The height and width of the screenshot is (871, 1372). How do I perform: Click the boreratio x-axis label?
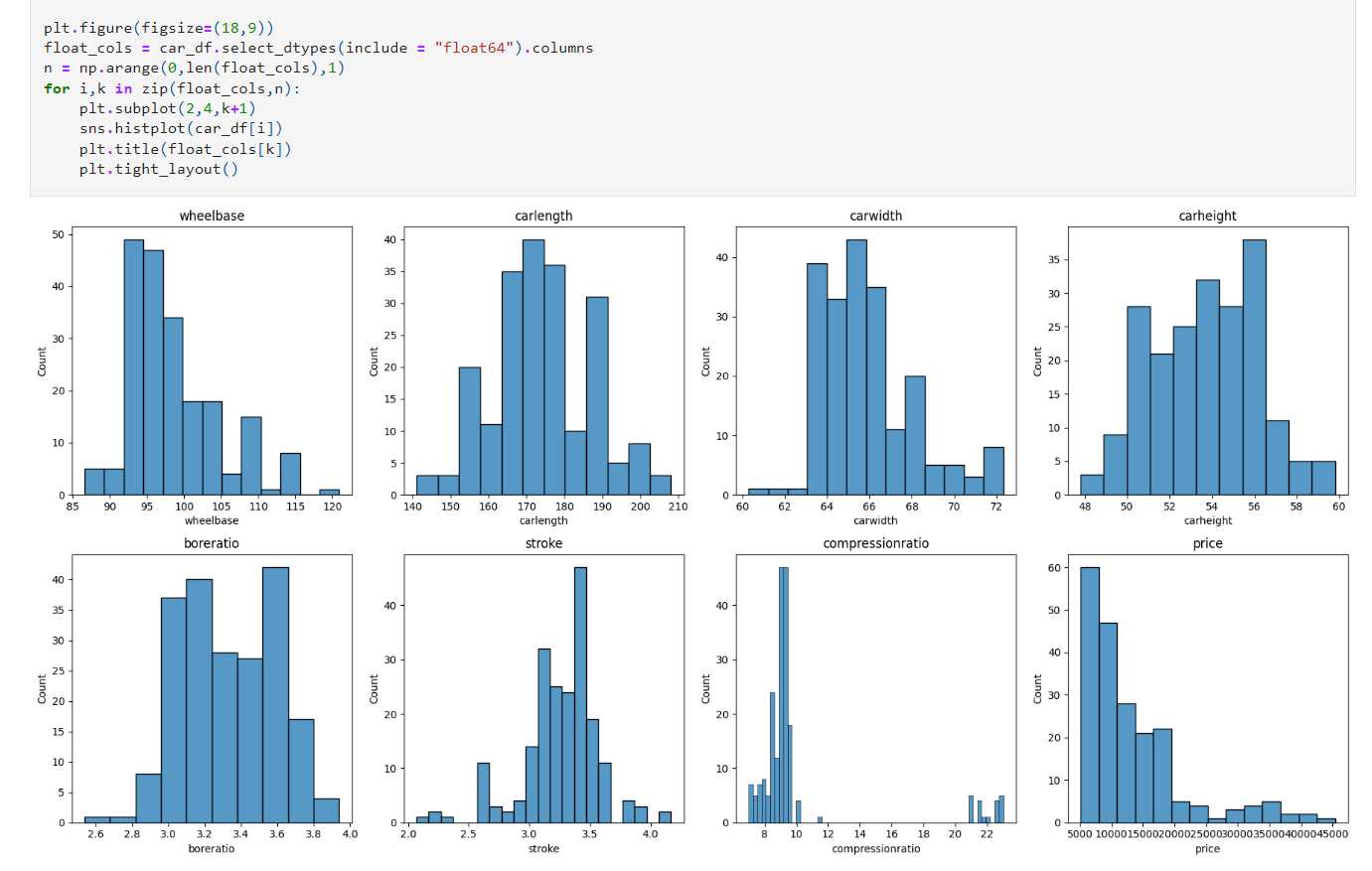point(212,848)
